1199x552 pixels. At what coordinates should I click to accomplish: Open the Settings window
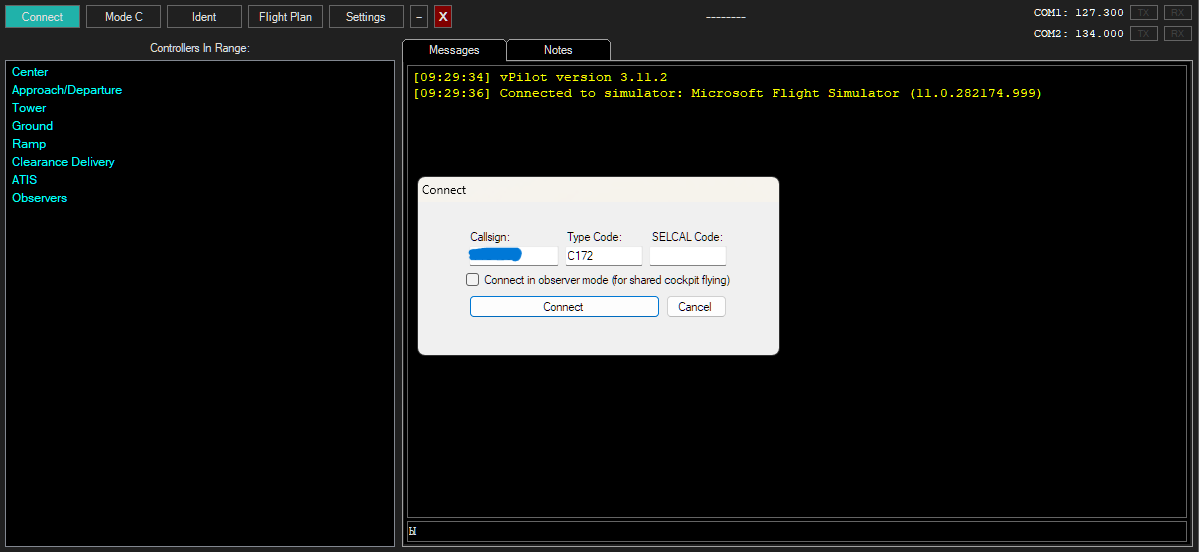pos(366,17)
